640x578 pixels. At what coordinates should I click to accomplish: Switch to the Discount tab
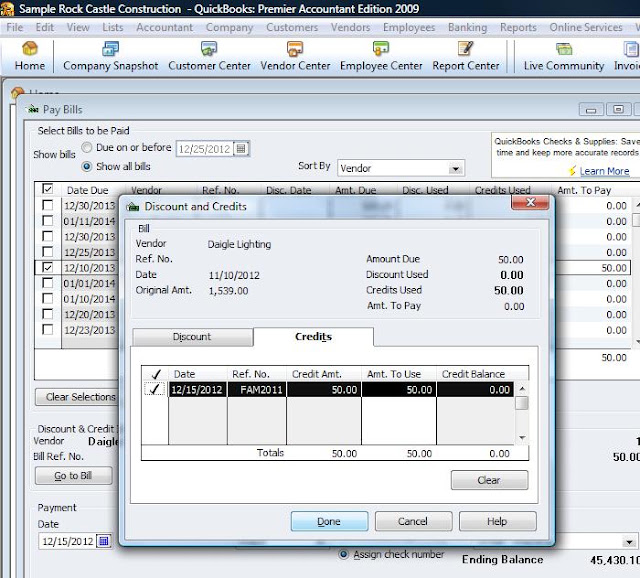pyautogui.click(x=192, y=337)
